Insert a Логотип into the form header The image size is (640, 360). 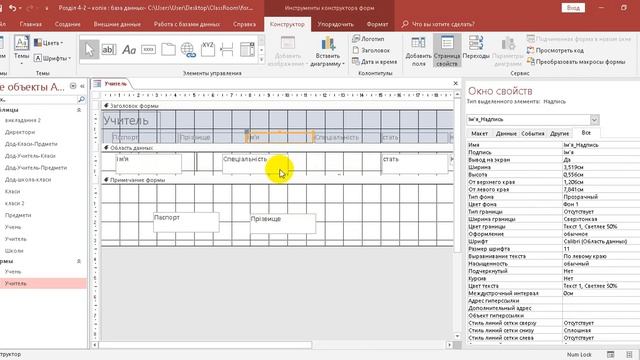pos(368,39)
